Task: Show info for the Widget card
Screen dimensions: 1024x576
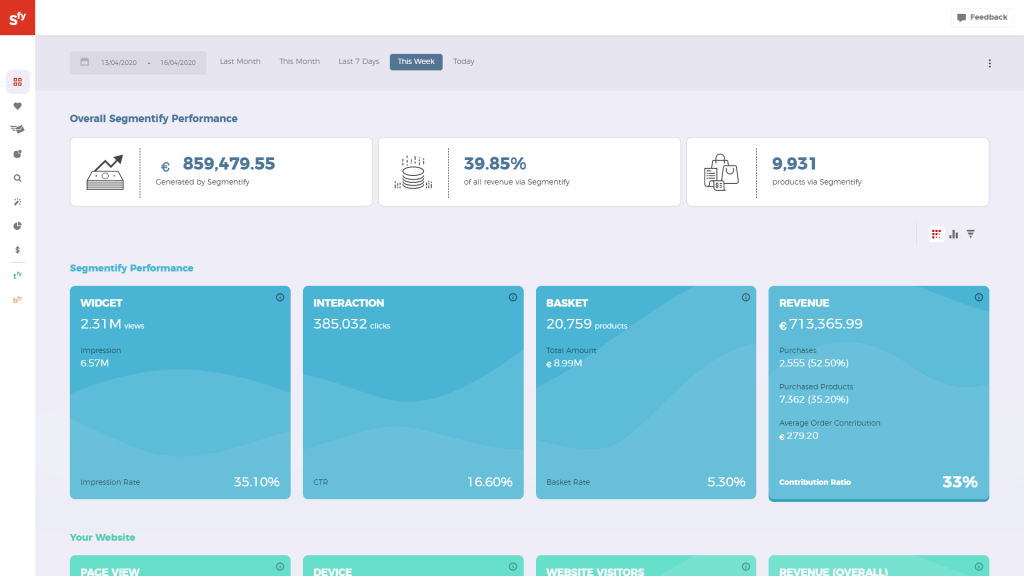Action: [x=280, y=297]
